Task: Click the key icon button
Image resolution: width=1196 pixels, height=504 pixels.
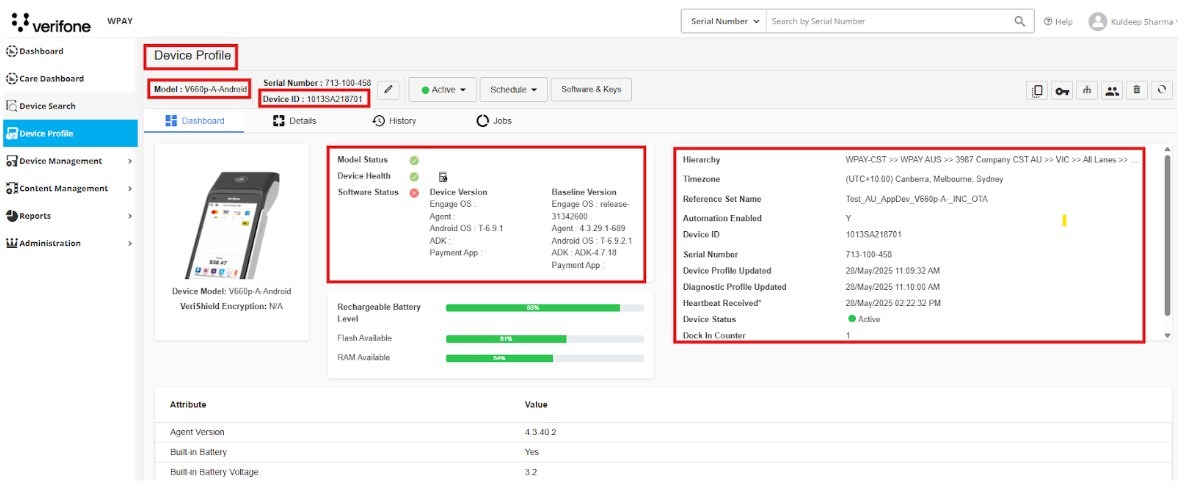Action: pos(1062,90)
